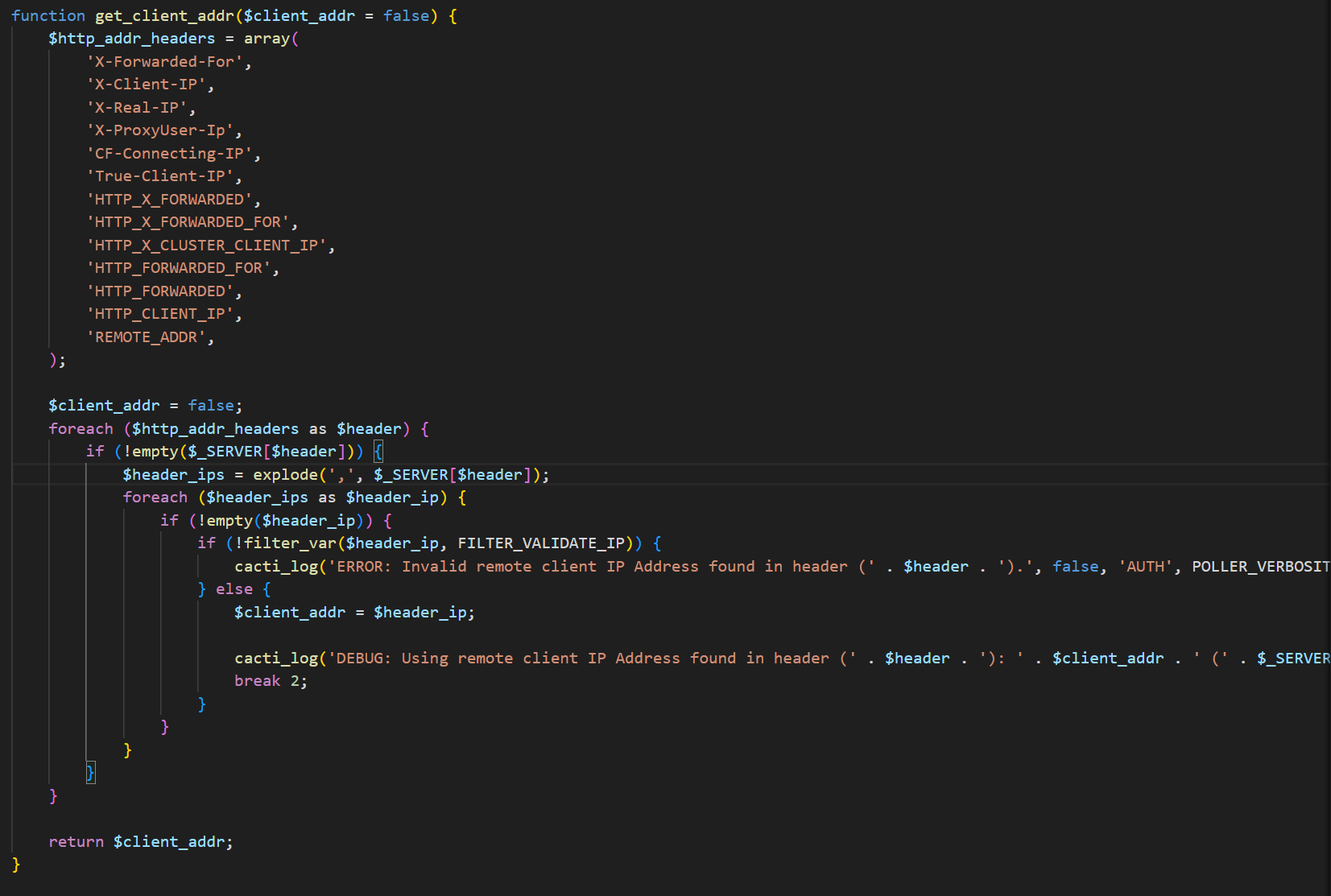Click the array keyword
This screenshot has height=896, width=1331.
[267, 39]
